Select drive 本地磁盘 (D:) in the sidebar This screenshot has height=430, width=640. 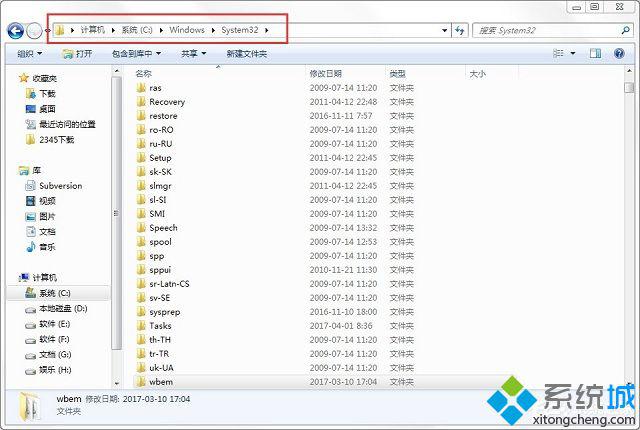[56, 308]
